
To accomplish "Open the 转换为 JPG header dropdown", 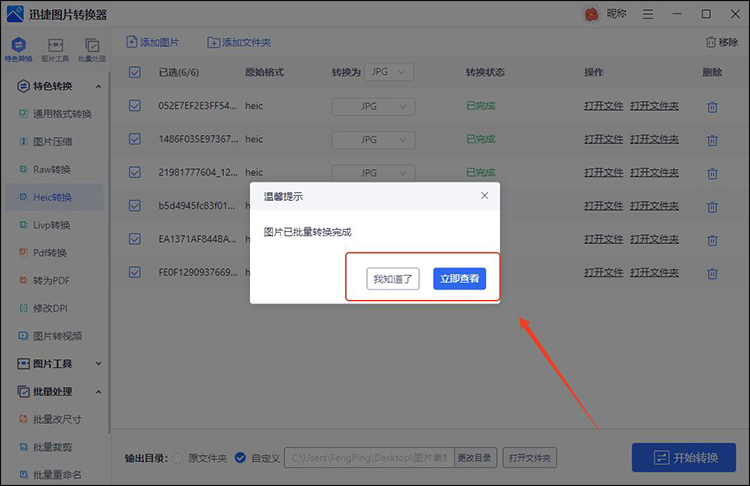I will (x=388, y=72).
